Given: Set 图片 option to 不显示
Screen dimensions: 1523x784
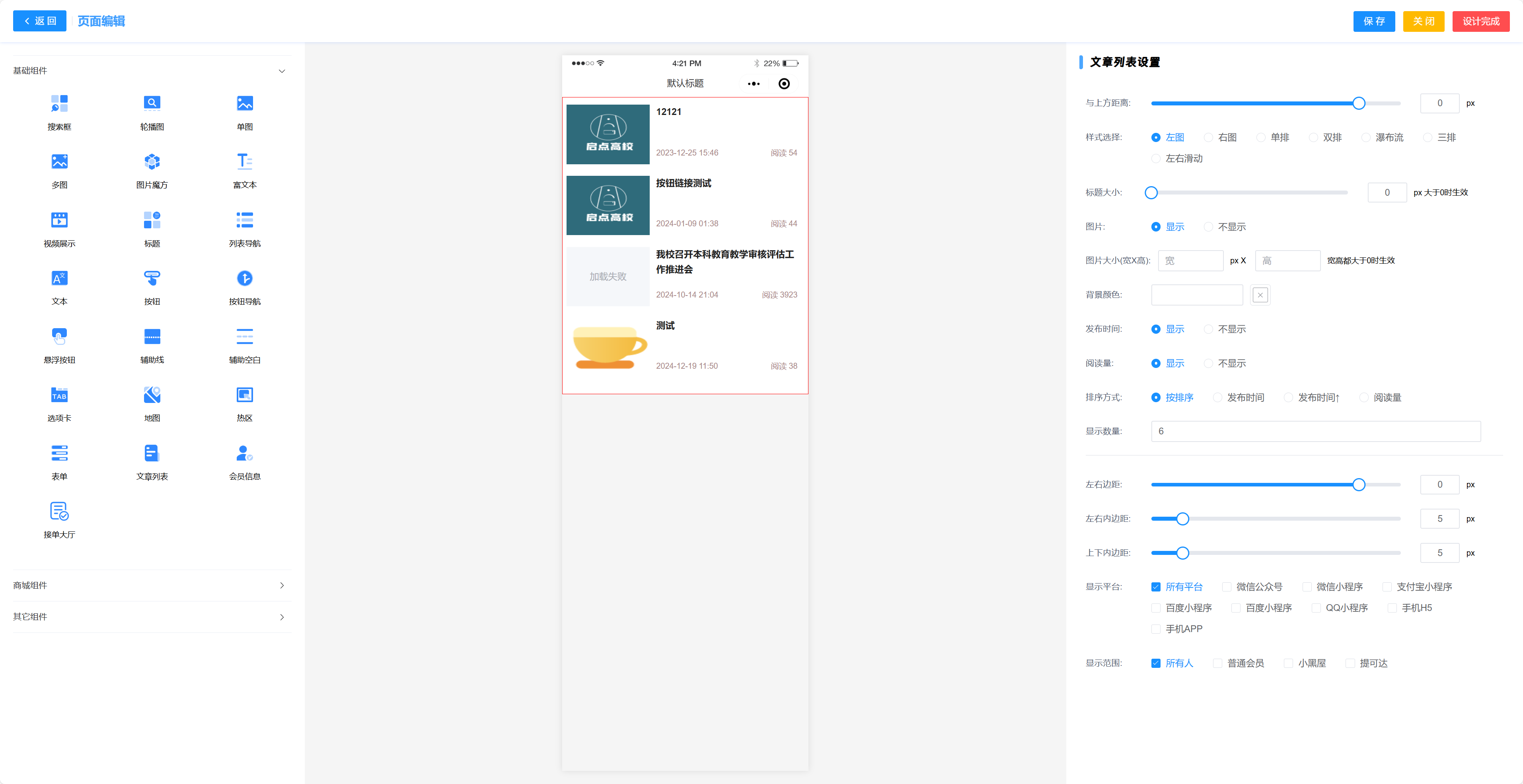Looking at the screenshot, I should 1208,227.
